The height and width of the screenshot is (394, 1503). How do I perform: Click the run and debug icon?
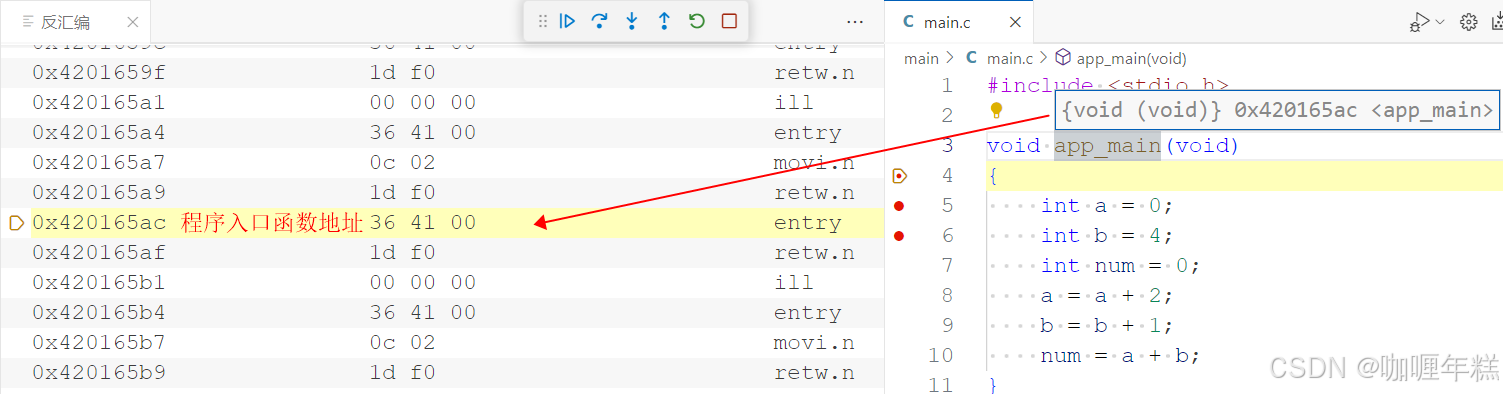pyautogui.click(x=1419, y=22)
